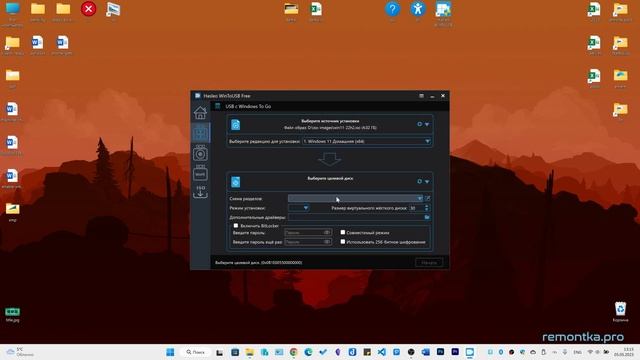This screenshot has height=360, width=640.
Task: Refresh the installation source list
Action: click(x=419, y=124)
